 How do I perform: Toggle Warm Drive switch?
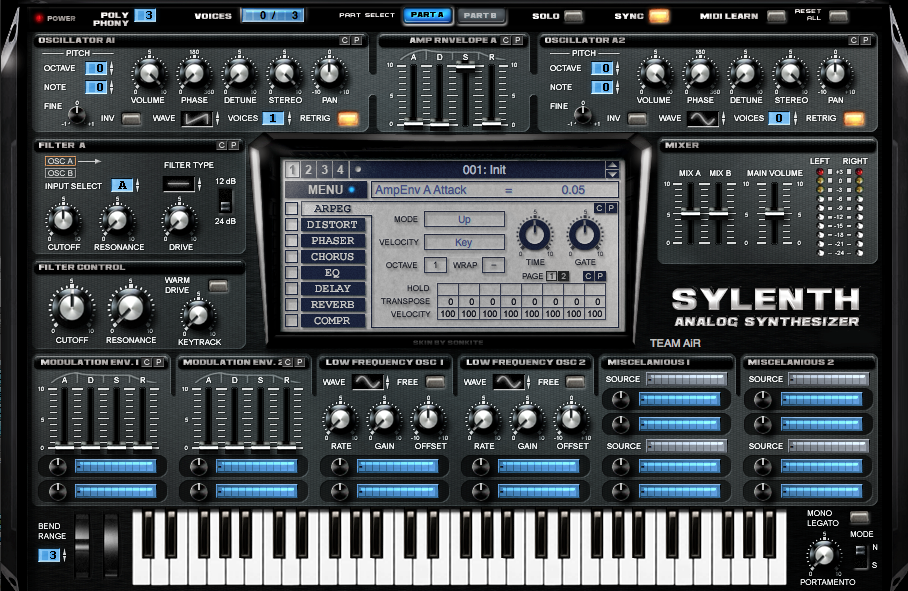coord(218,286)
